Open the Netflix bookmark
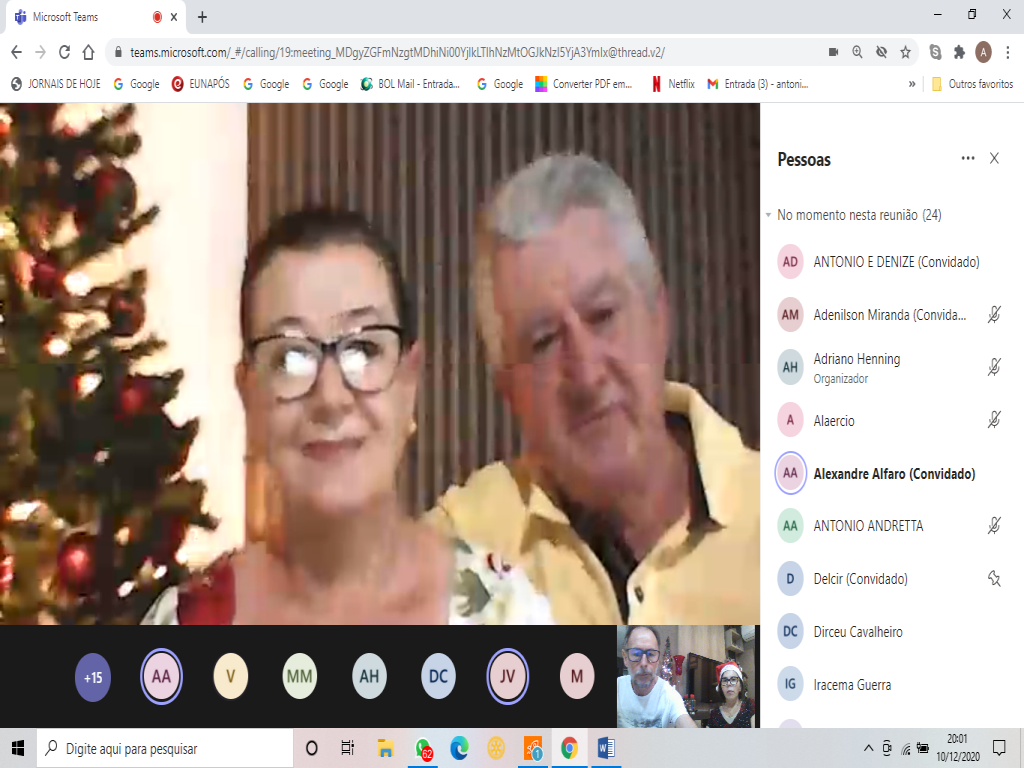1024x768 pixels. [673, 84]
